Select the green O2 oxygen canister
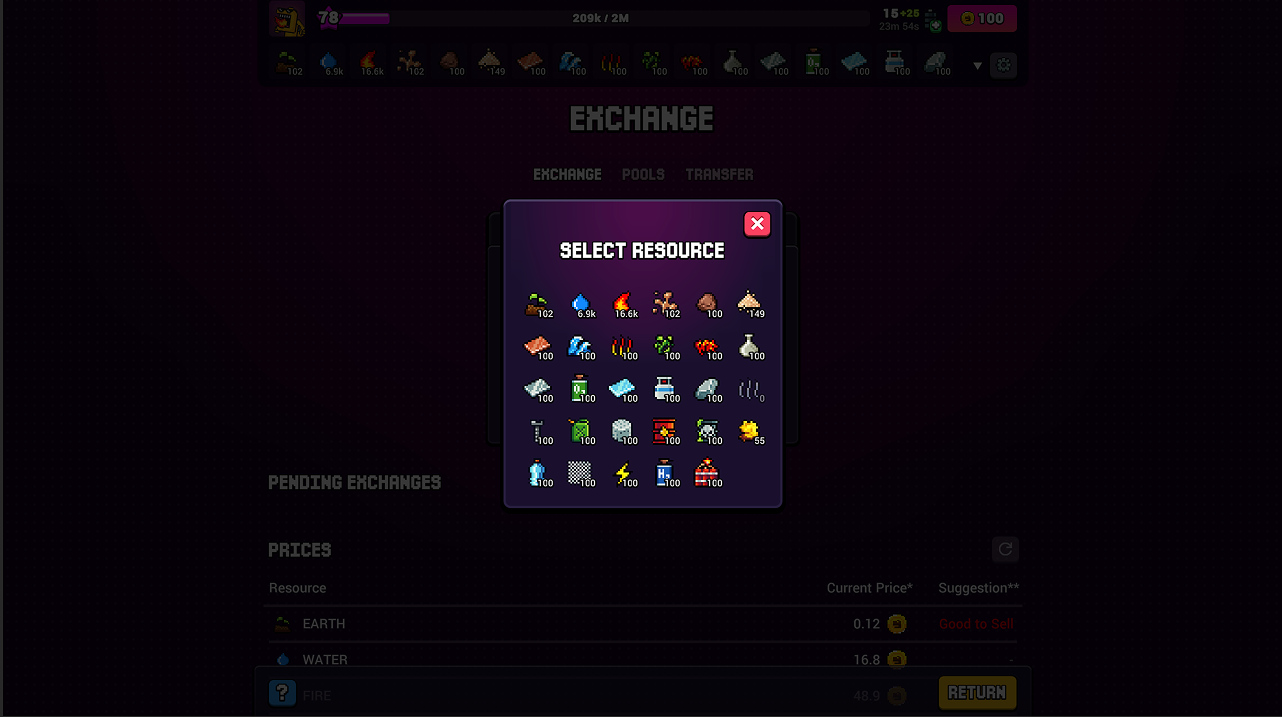Image resolution: width=1282 pixels, height=717 pixels. point(581,389)
